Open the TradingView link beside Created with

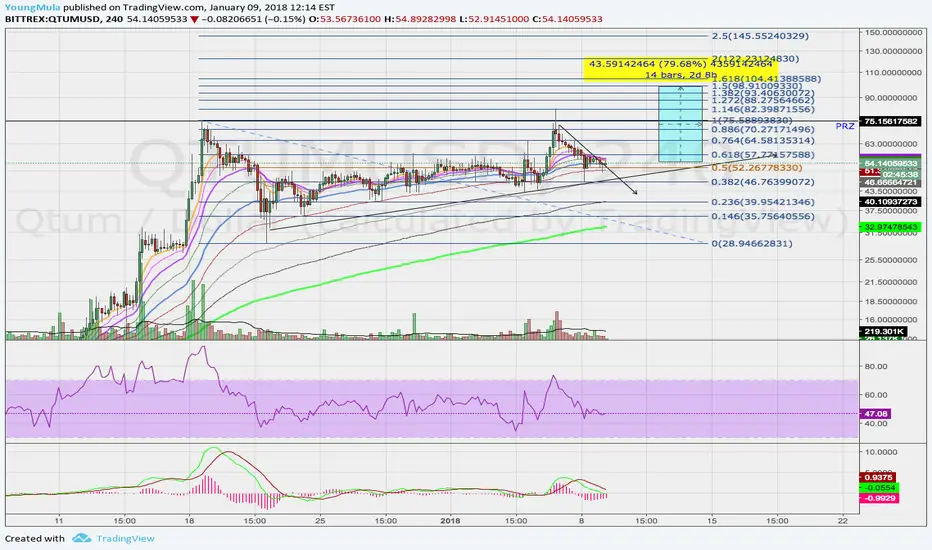click(x=125, y=538)
